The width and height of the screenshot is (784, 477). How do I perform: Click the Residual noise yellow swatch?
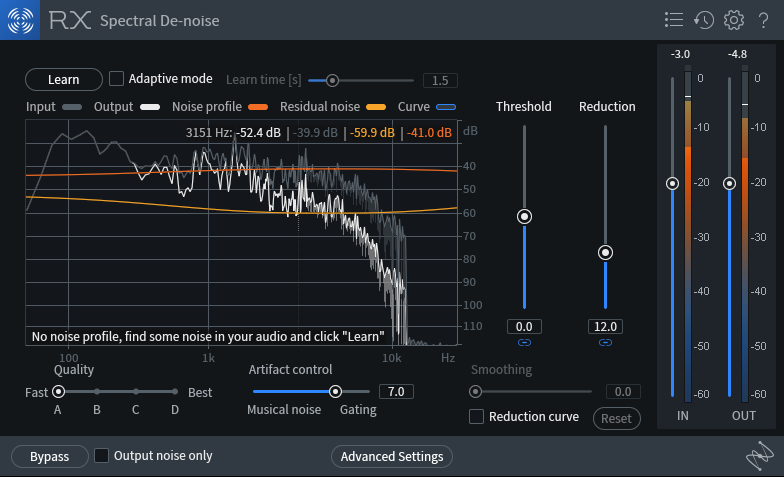(376, 107)
